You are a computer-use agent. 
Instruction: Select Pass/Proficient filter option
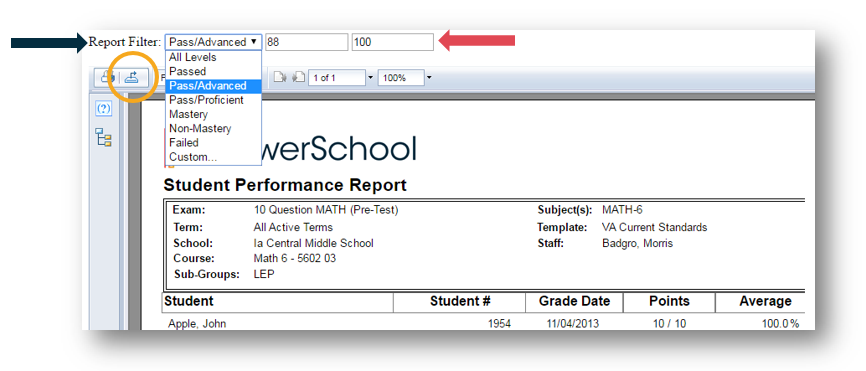click(x=213, y=100)
